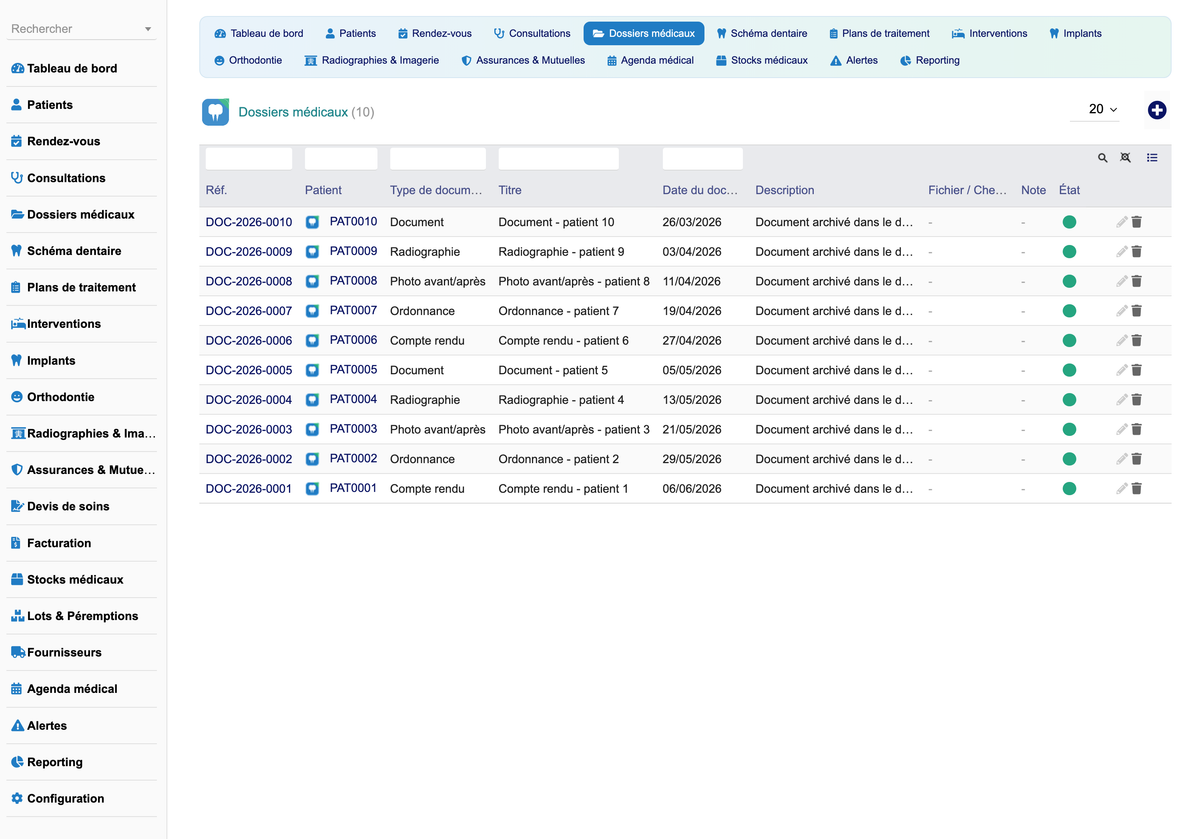Delete document DOC-2026-0003 with trash icon
Image resolution: width=1200 pixels, height=839 pixels.
click(1137, 430)
